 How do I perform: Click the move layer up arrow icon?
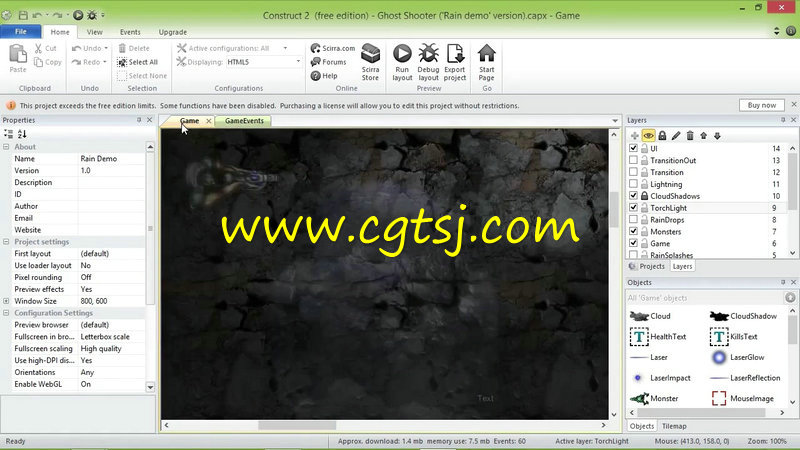point(704,136)
